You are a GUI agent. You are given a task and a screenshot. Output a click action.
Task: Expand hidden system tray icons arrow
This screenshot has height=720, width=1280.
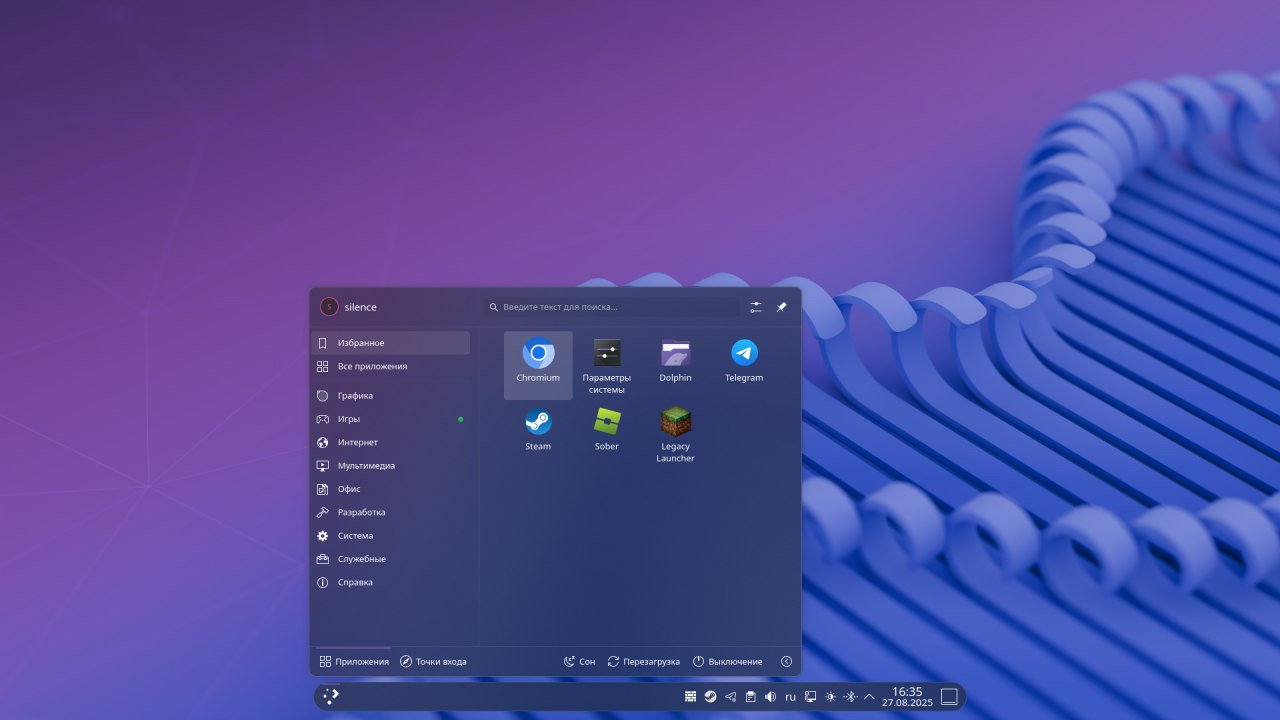tap(869, 697)
